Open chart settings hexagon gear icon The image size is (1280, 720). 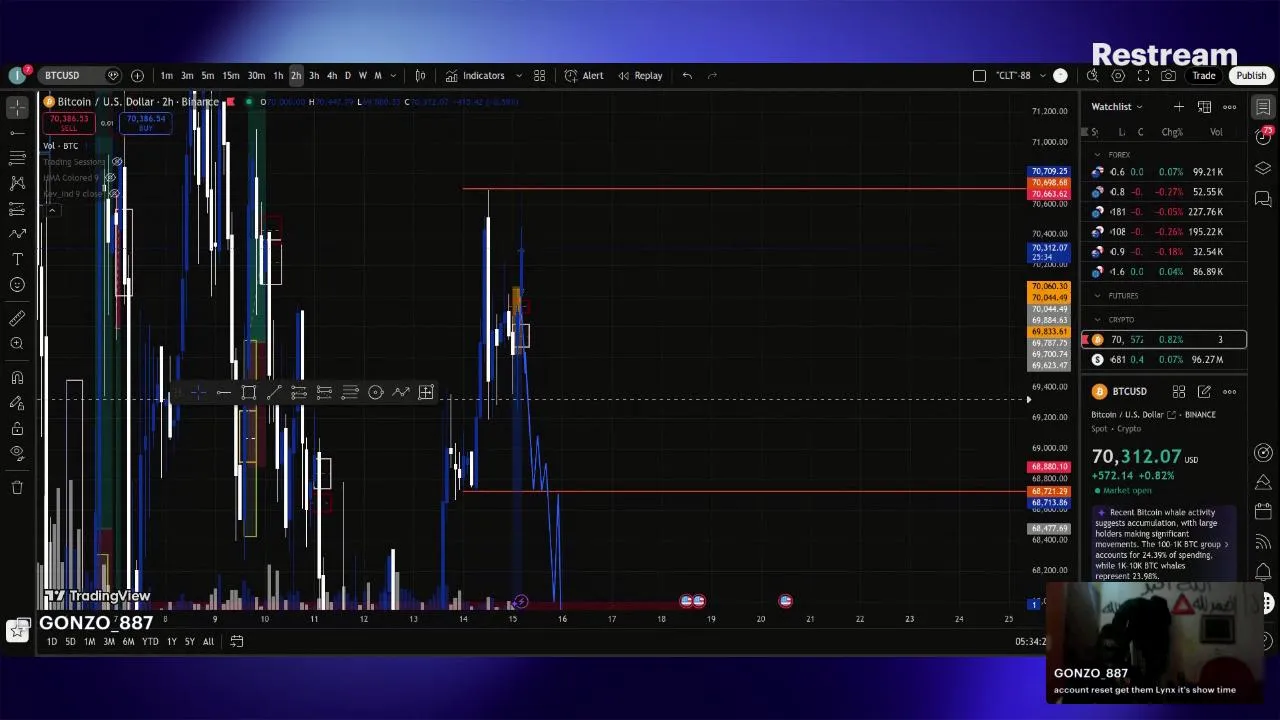1118,75
